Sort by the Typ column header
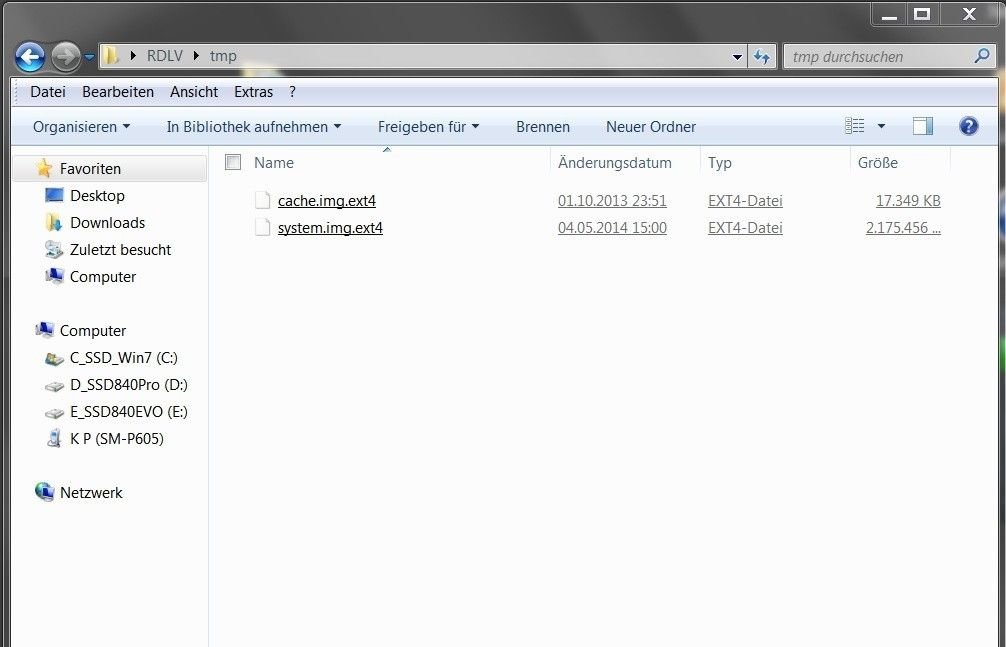 coord(720,162)
